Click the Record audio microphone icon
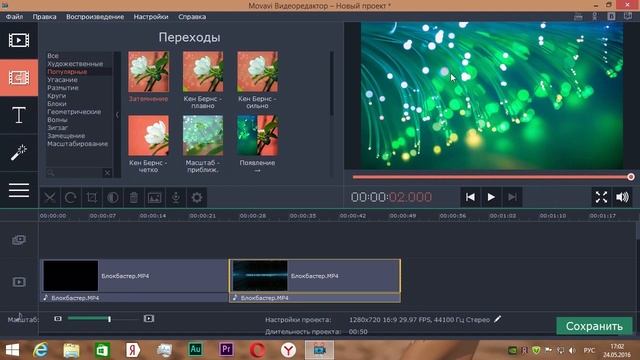 pyautogui.click(x=176, y=198)
